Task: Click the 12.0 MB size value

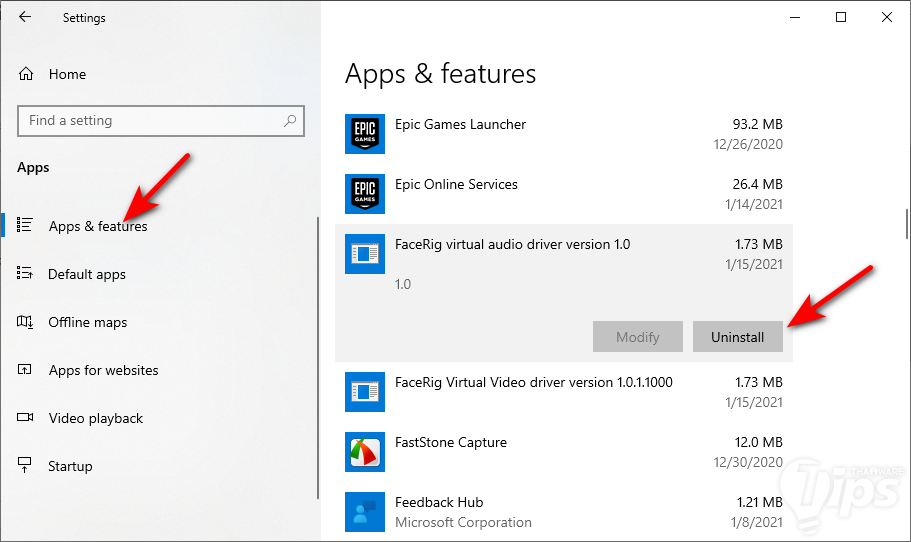Action: click(758, 442)
